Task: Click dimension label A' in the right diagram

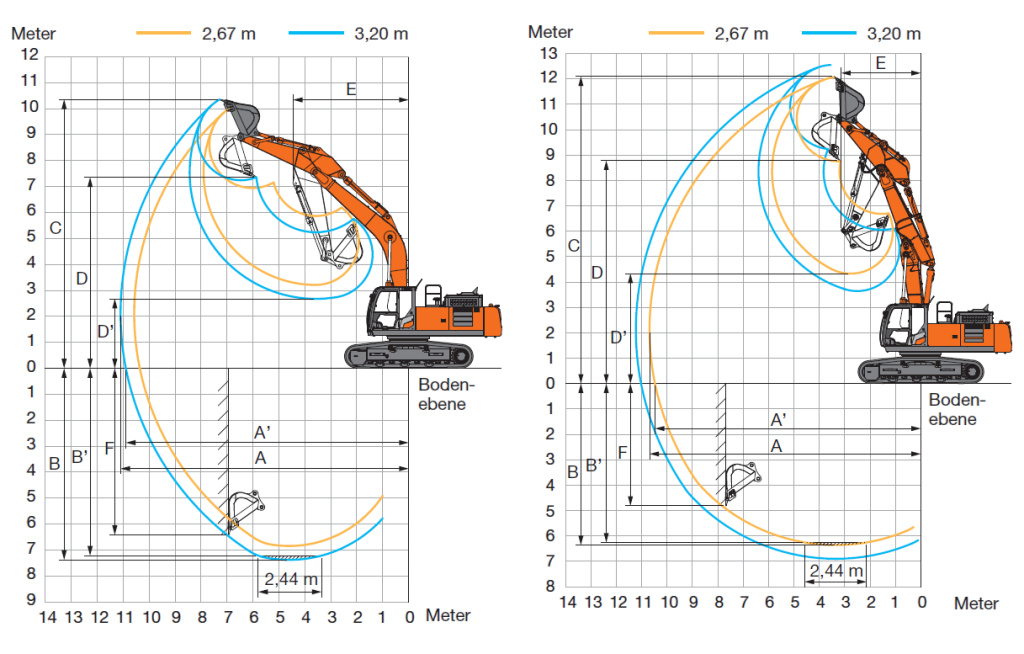Action: (778, 419)
